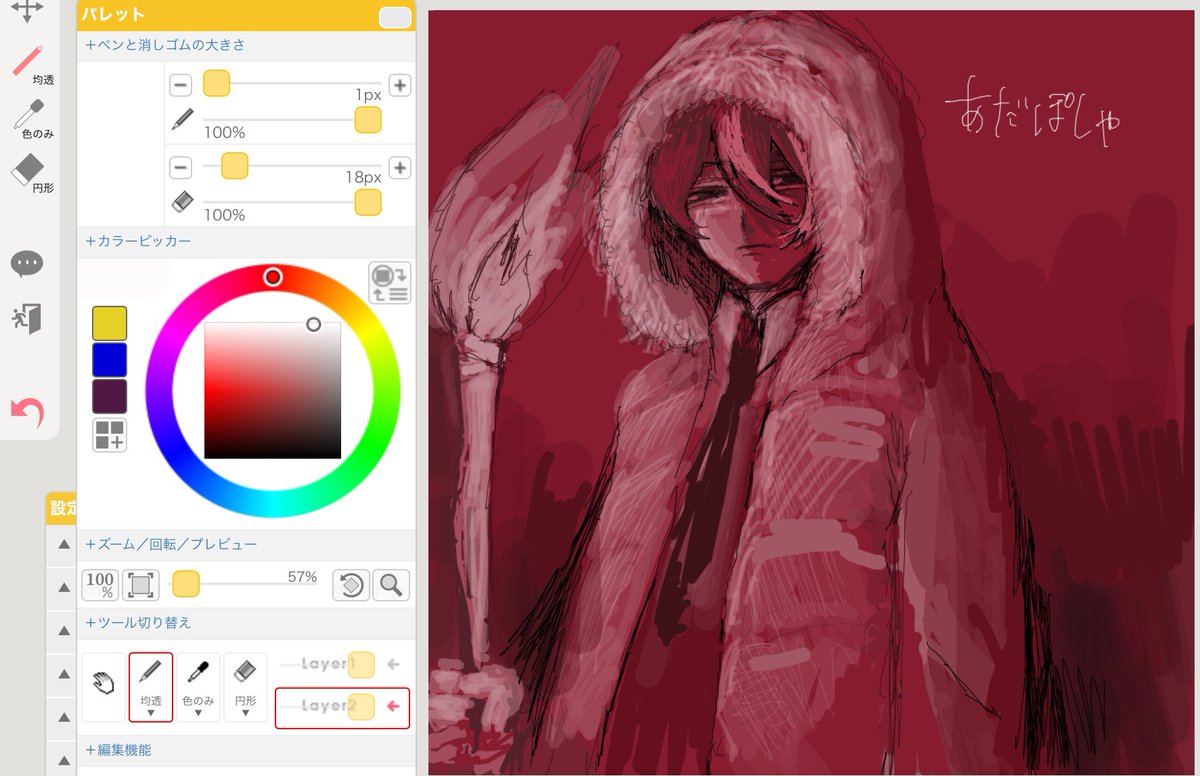The width and height of the screenshot is (1200, 776).
Task: Click the exit door icon
Action: point(27,319)
